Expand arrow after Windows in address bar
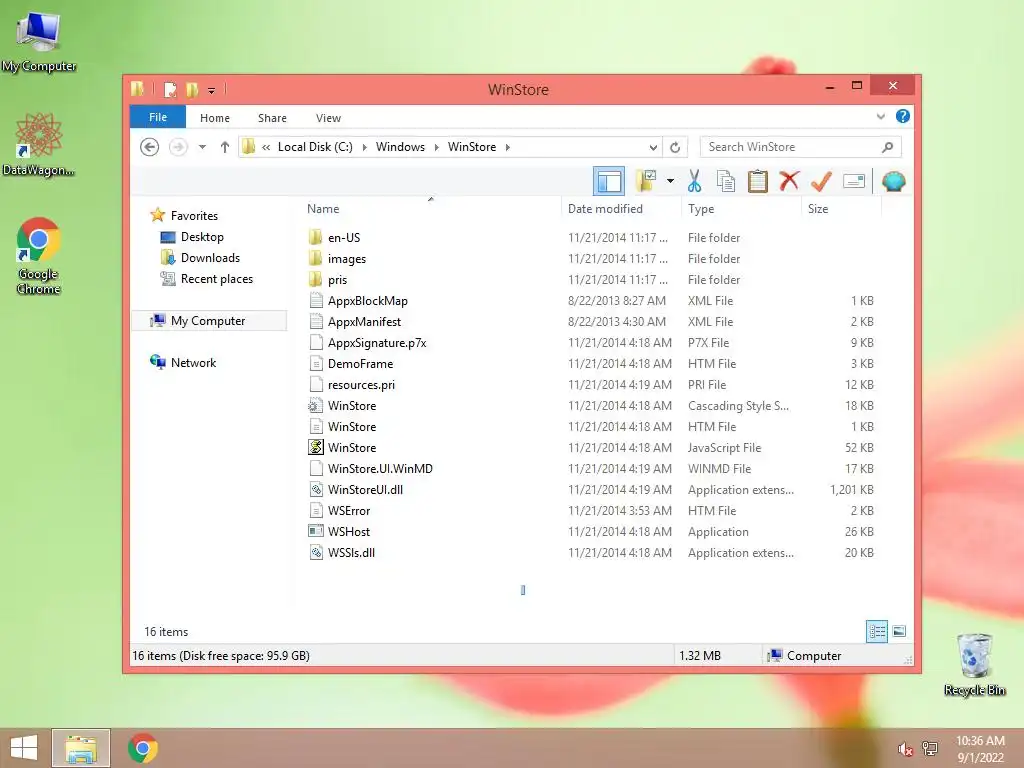This screenshot has height=768, width=1024. 436,147
